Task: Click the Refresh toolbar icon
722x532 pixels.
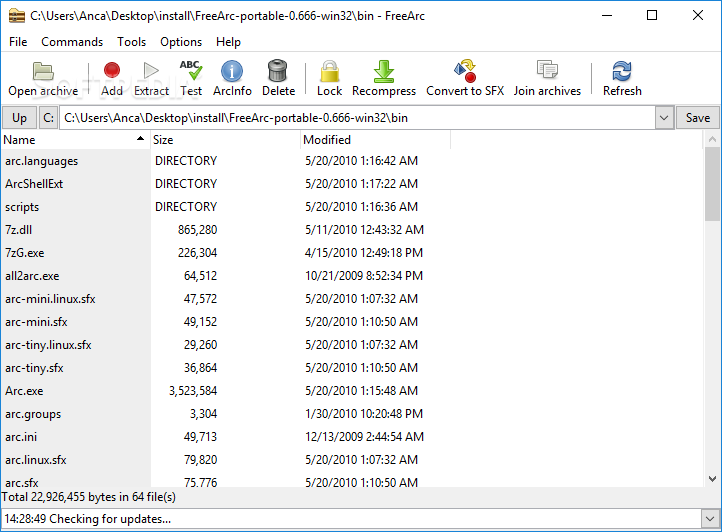Action: point(622,71)
